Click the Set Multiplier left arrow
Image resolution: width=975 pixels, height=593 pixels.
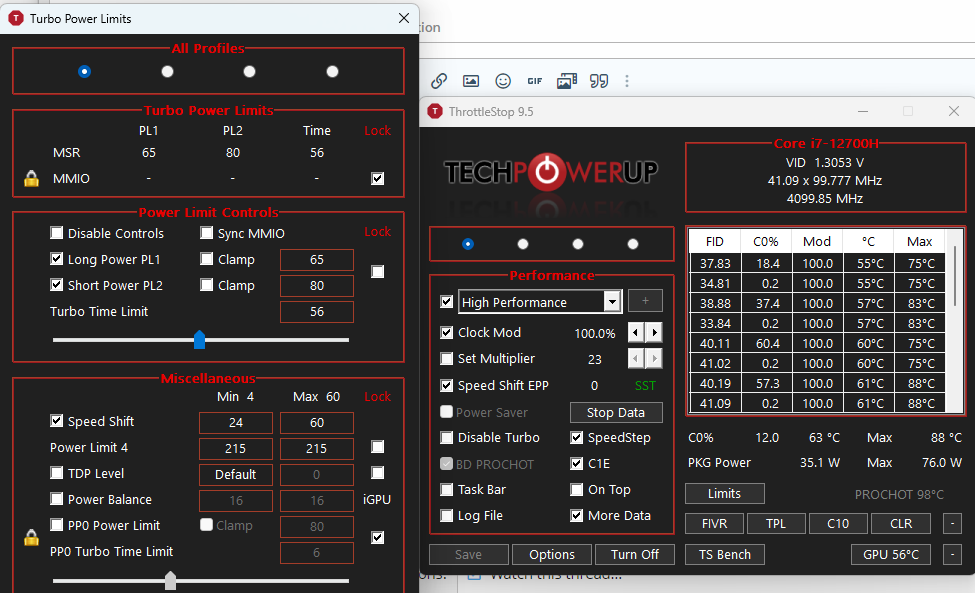[x=635, y=359]
